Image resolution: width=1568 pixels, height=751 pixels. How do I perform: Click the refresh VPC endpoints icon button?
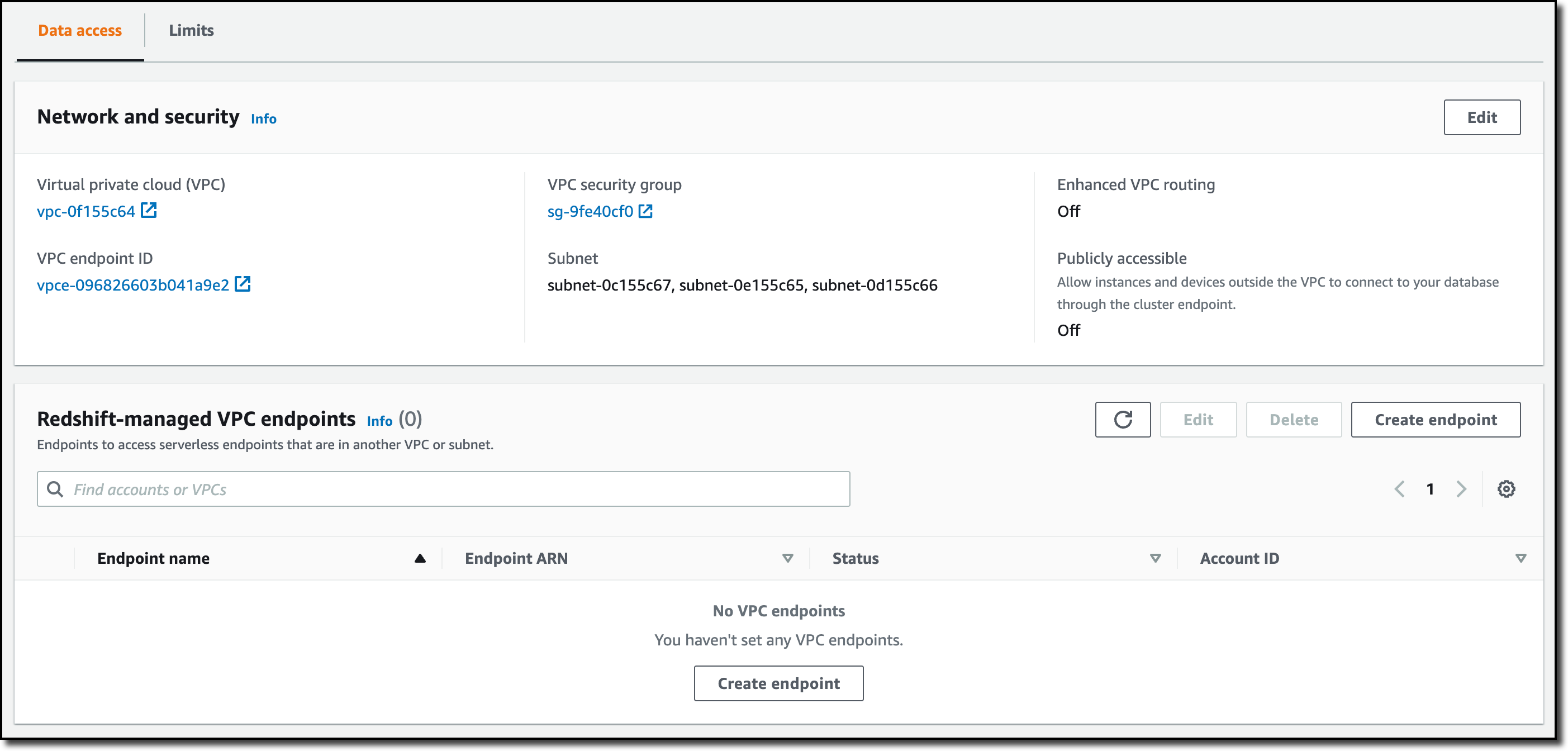point(1123,419)
